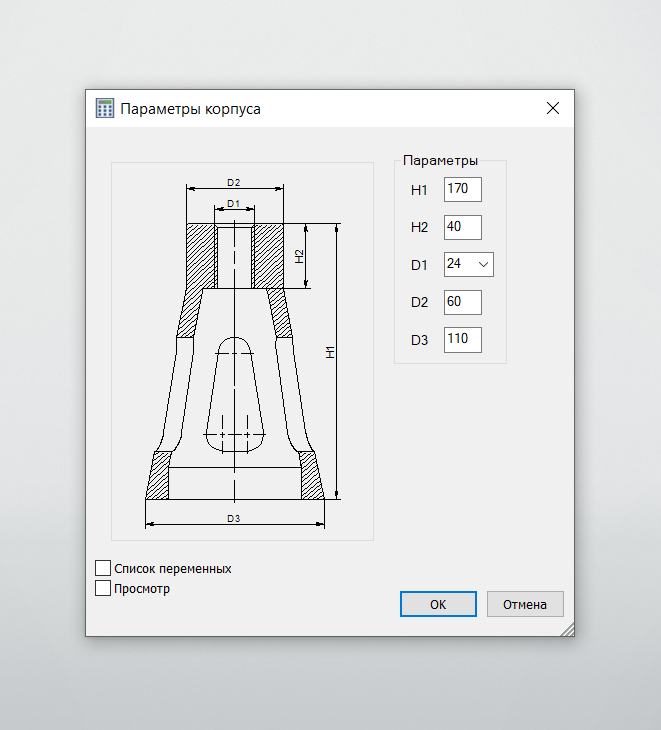Click the D1 parameter label
Image resolution: width=661 pixels, height=730 pixels.
point(419,265)
